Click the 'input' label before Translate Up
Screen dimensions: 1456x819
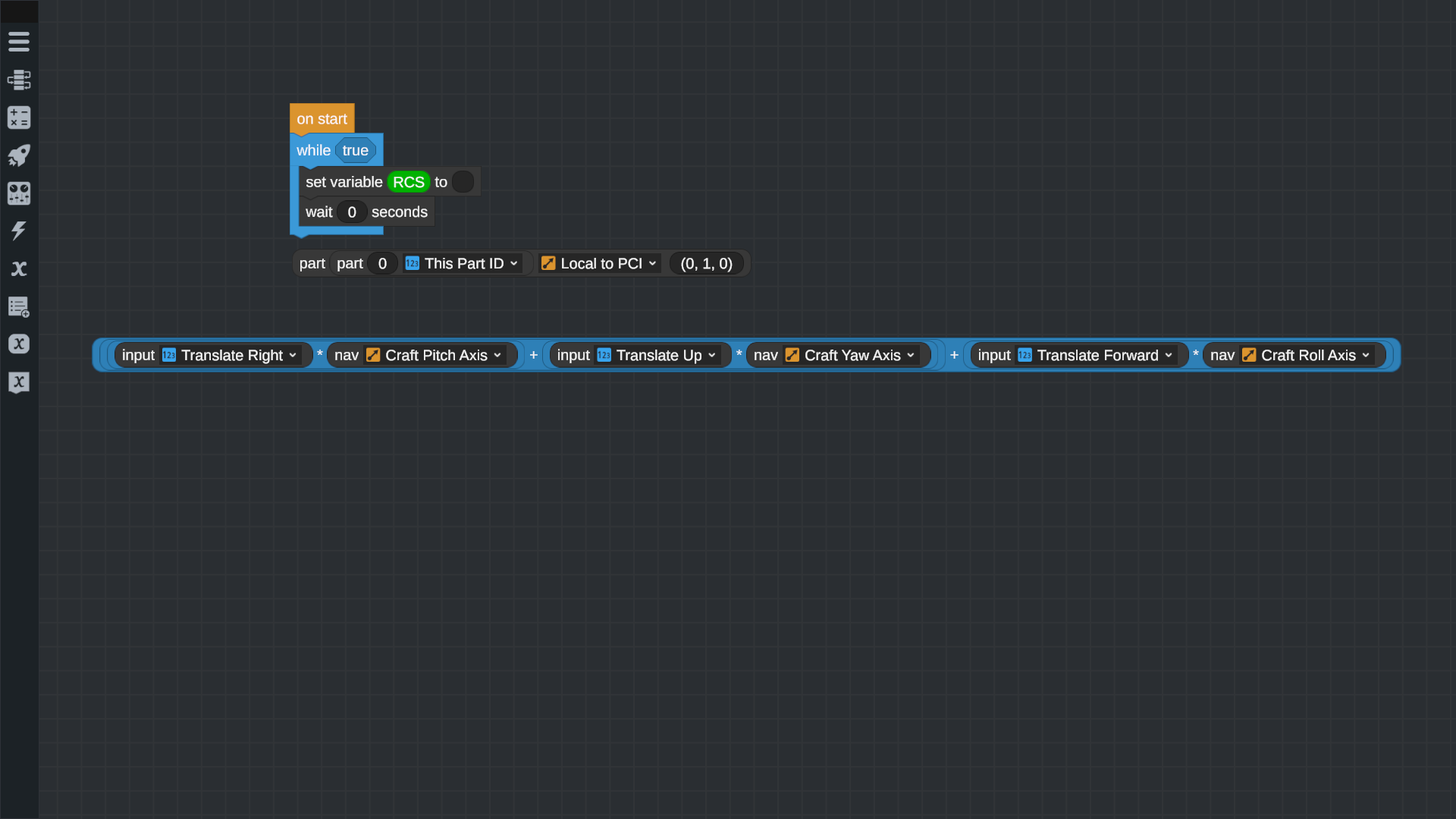click(573, 355)
